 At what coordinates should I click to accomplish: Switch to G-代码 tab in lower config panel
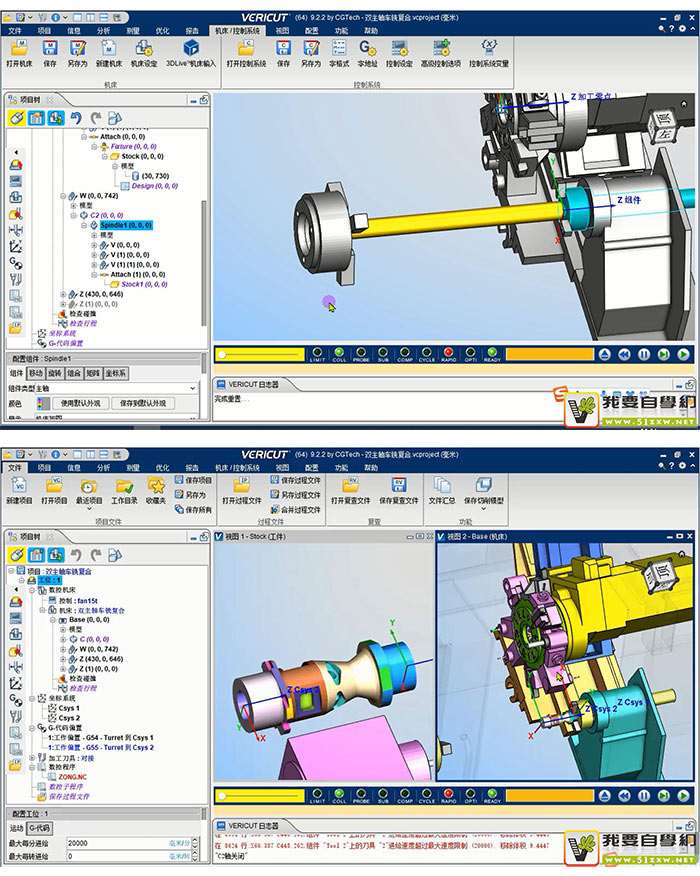pos(39,829)
